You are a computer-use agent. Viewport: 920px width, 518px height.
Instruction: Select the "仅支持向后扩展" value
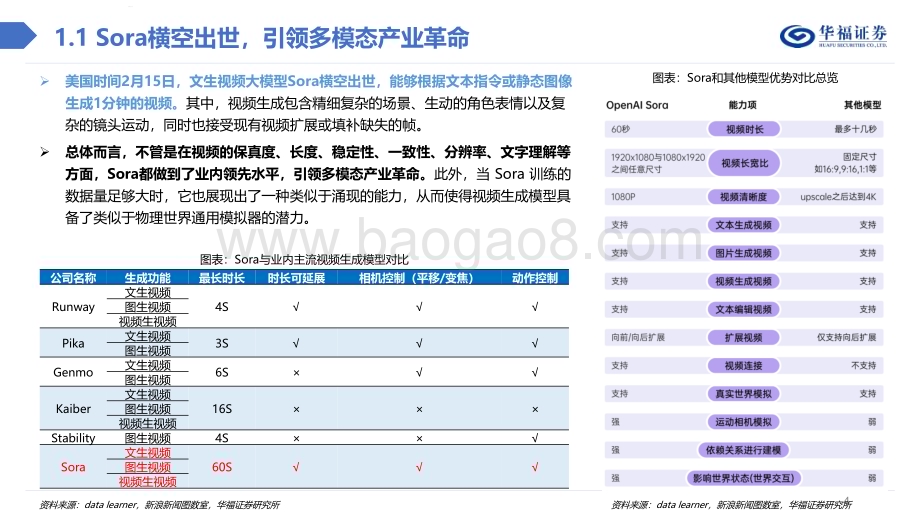click(x=847, y=338)
